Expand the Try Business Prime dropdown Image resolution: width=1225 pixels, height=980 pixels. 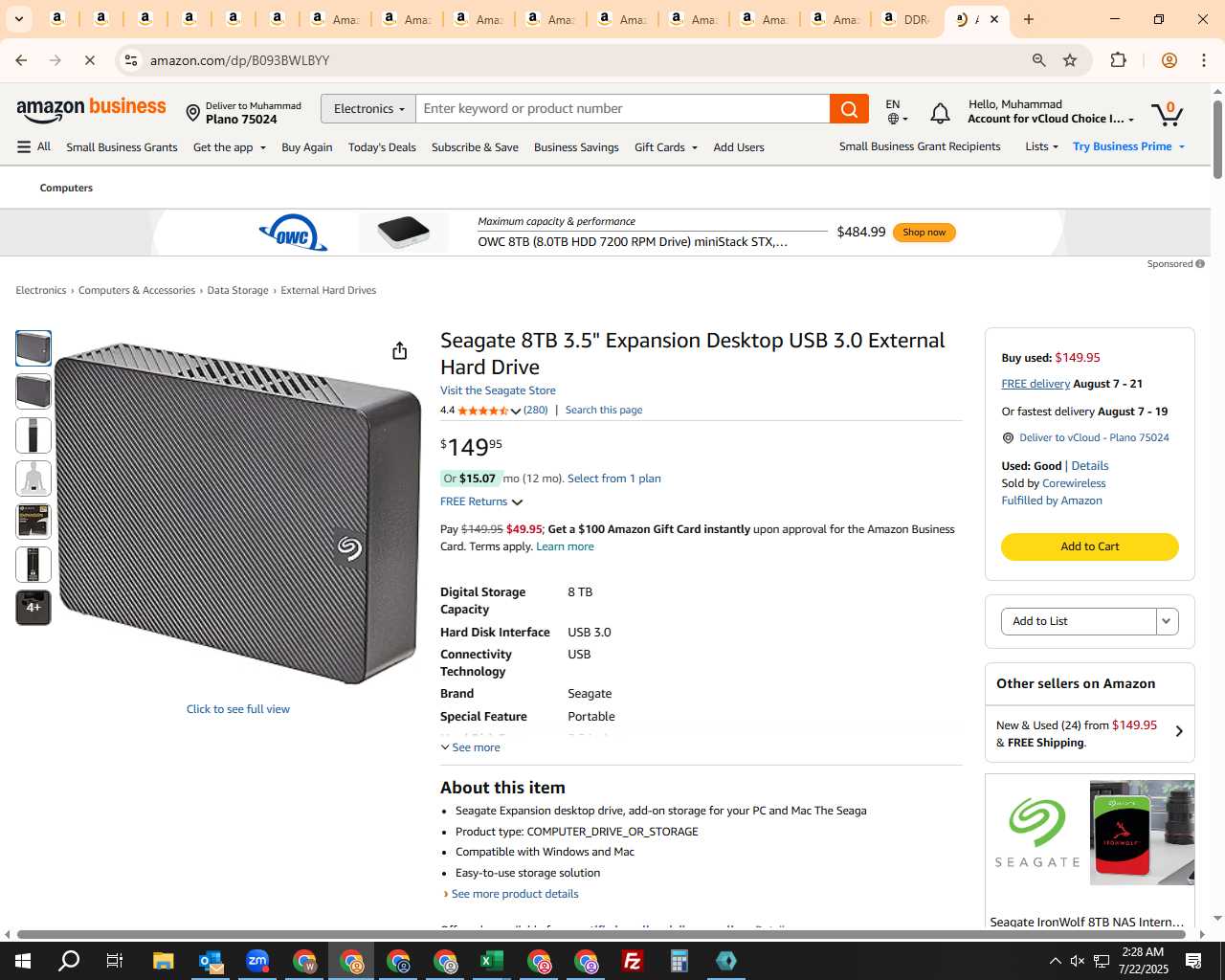[x=1129, y=146]
